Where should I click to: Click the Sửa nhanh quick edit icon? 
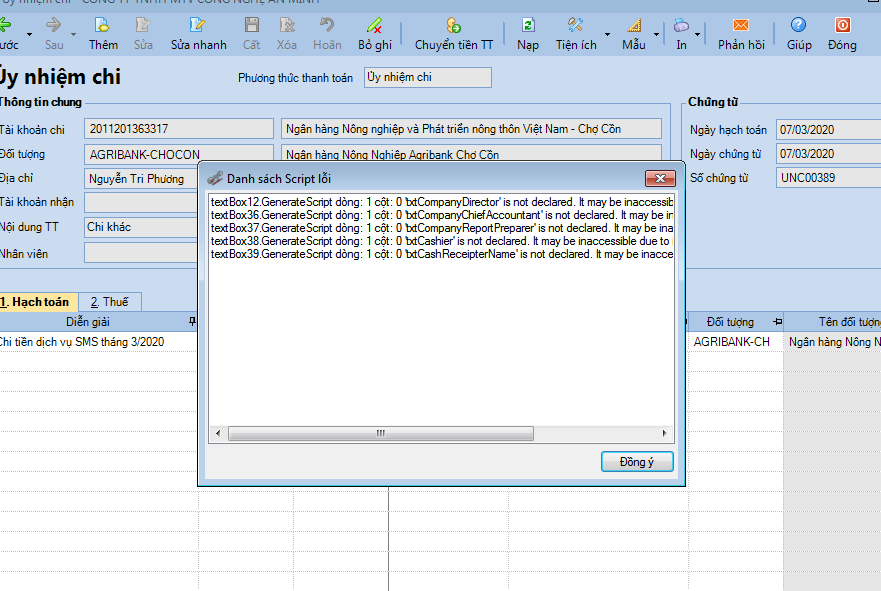[198, 26]
